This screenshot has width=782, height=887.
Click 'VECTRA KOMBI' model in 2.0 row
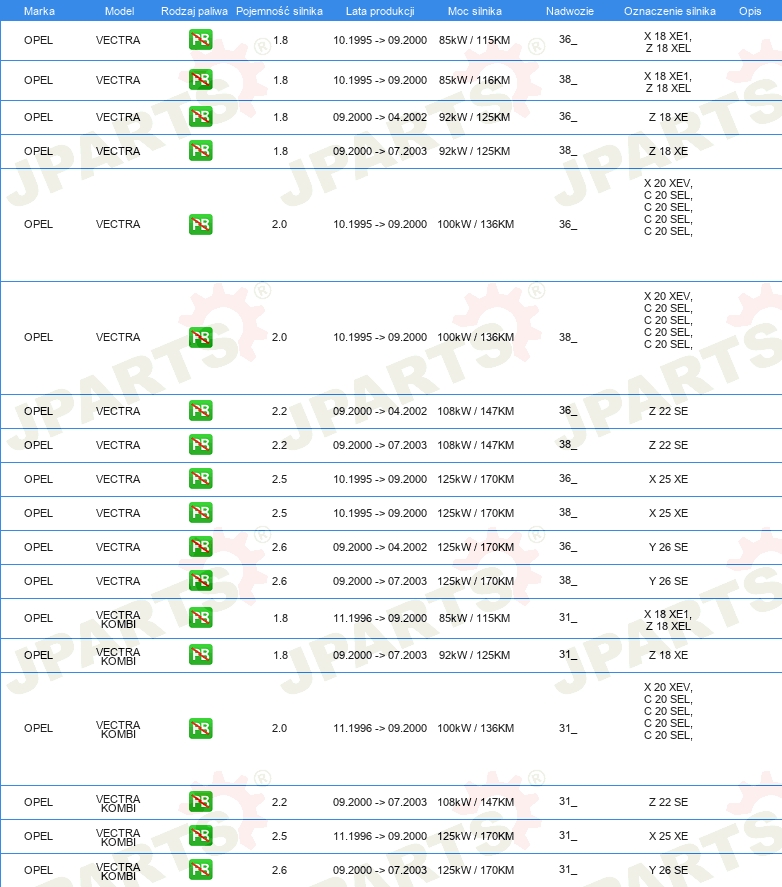(118, 729)
